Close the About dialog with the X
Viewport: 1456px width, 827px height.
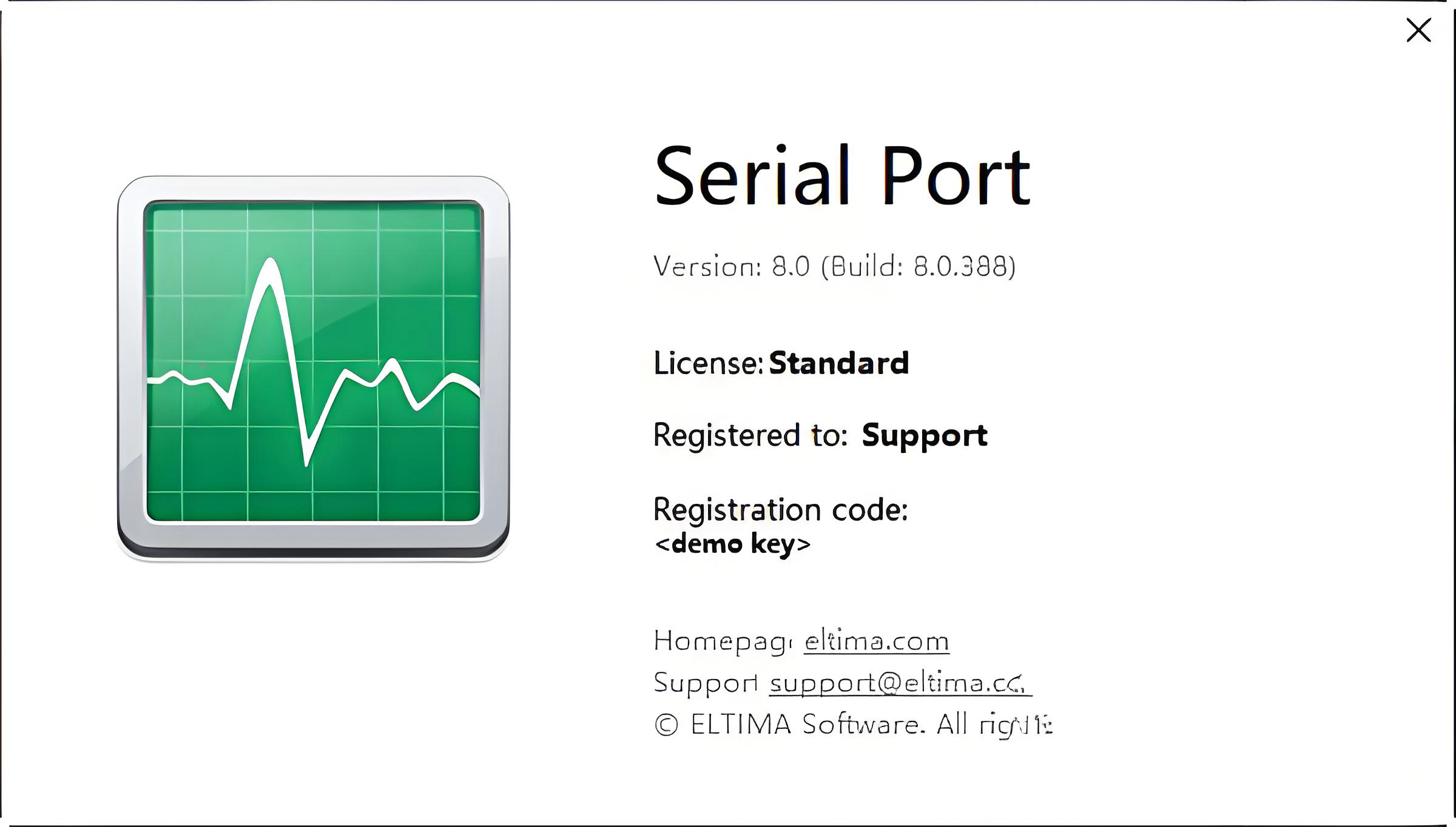(1418, 30)
